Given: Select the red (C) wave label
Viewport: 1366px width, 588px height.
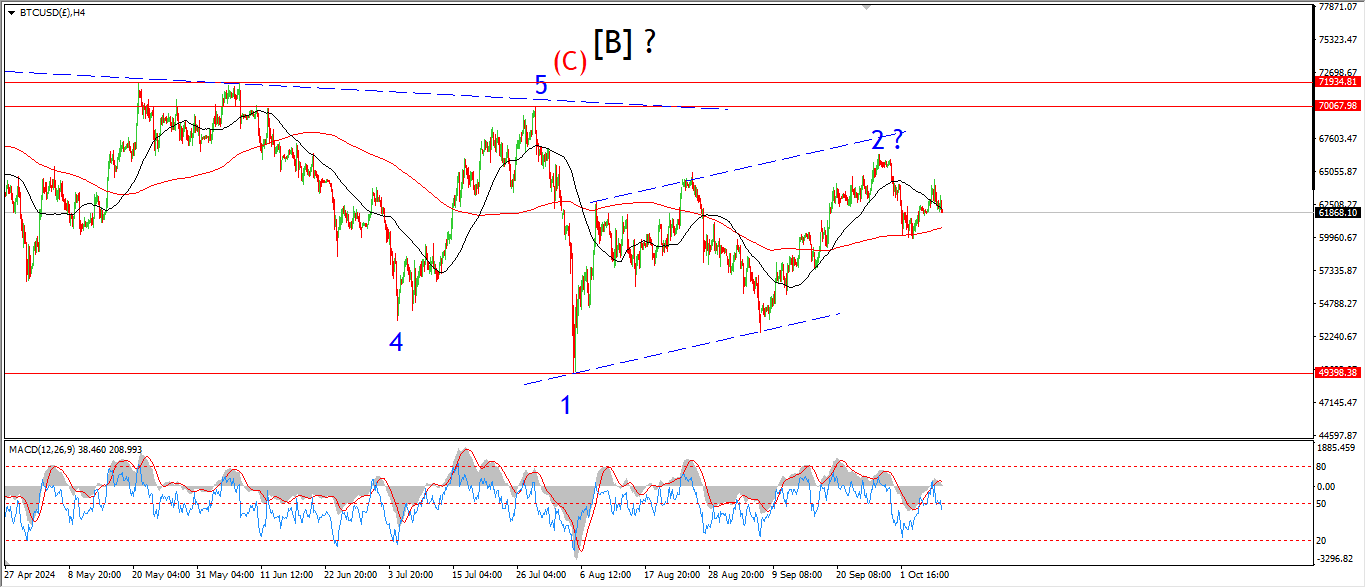Looking at the screenshot, I should 570,61.
